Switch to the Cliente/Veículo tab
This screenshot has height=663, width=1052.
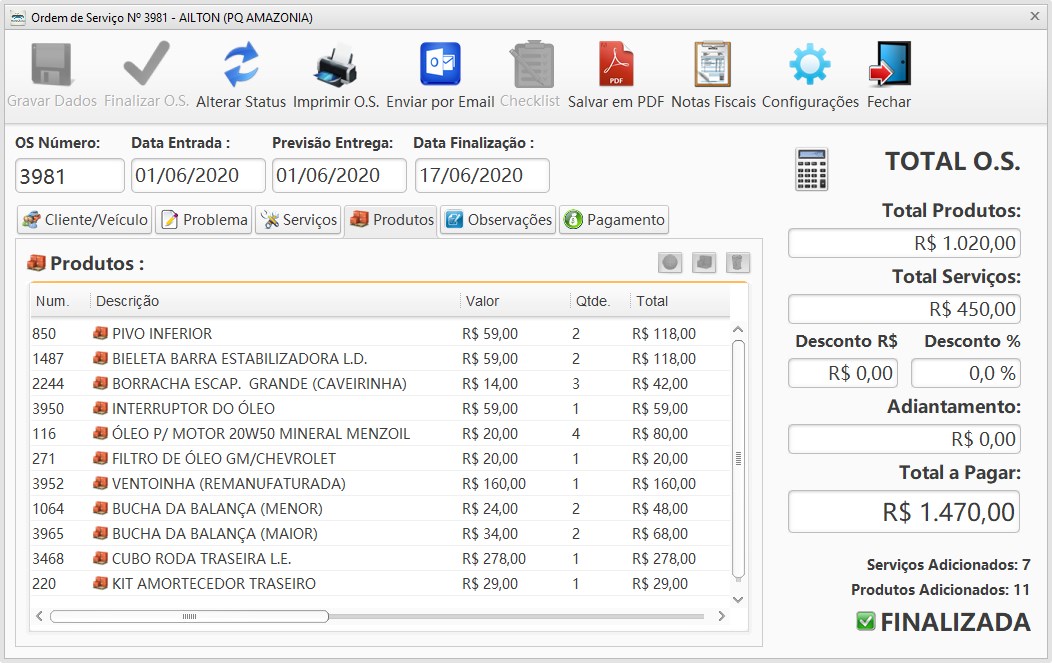click(83, 219)
